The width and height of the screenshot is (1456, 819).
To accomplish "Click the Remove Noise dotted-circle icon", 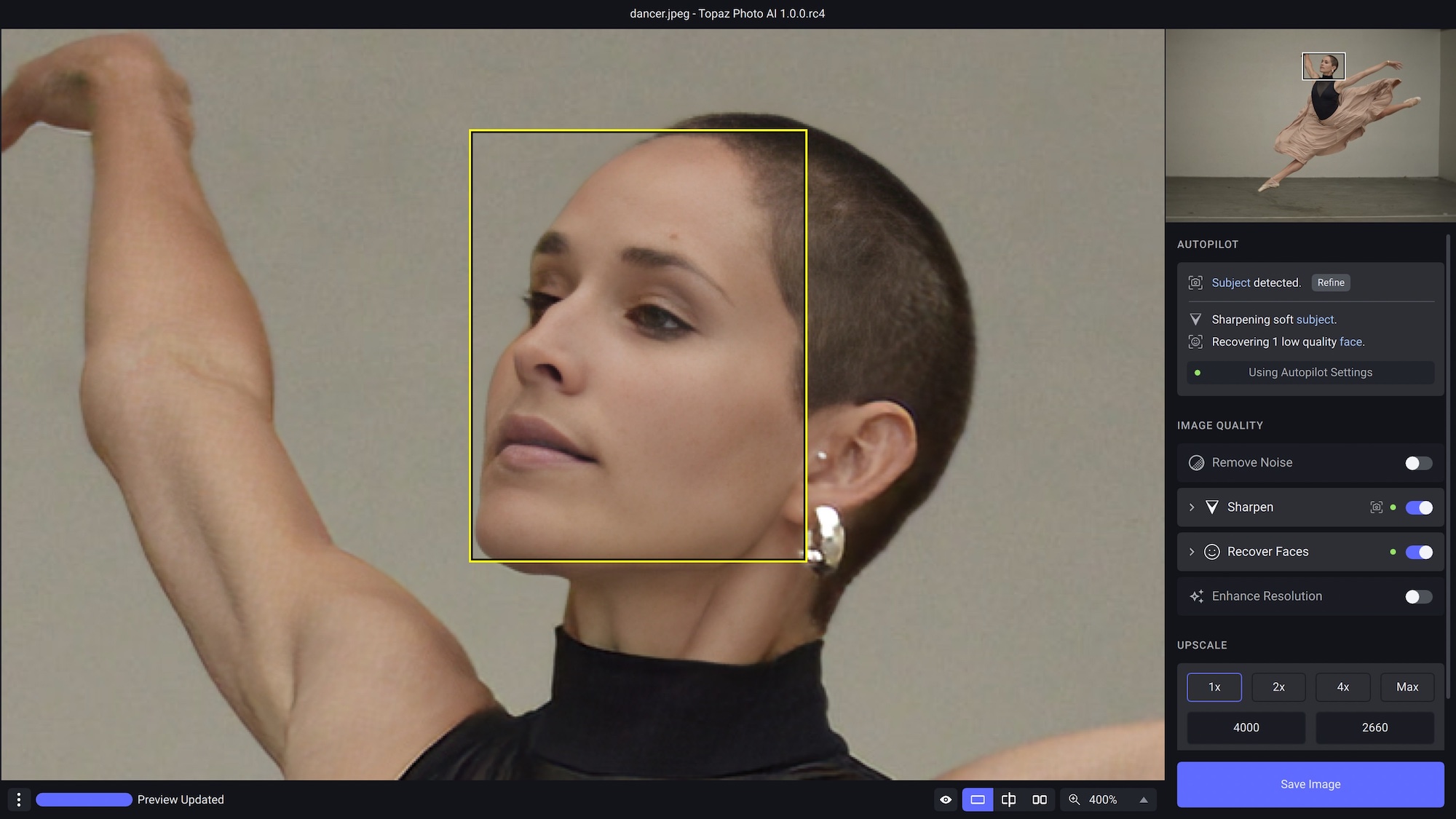I will click(x=1195, y=462).
